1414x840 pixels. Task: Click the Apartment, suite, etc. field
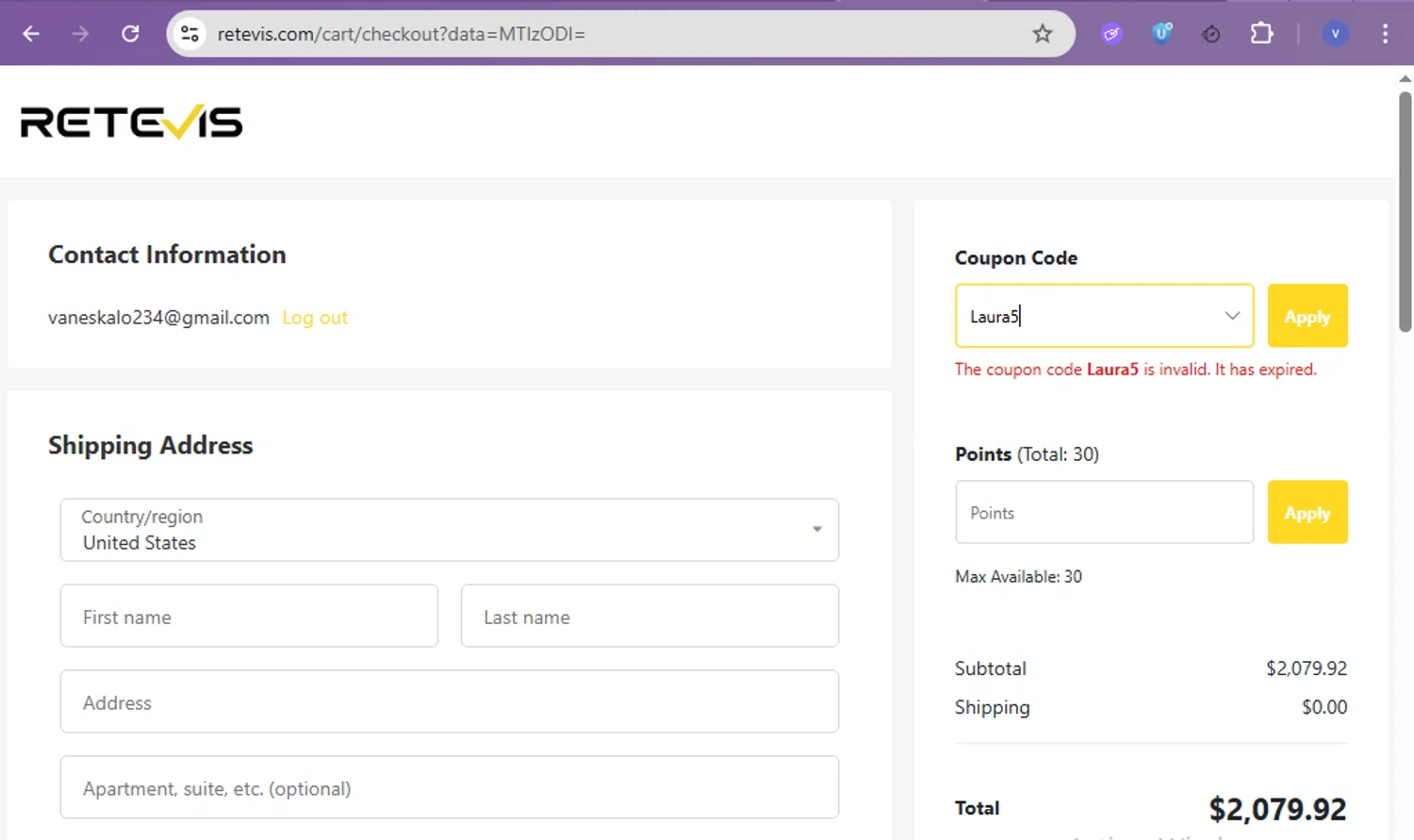450,787
